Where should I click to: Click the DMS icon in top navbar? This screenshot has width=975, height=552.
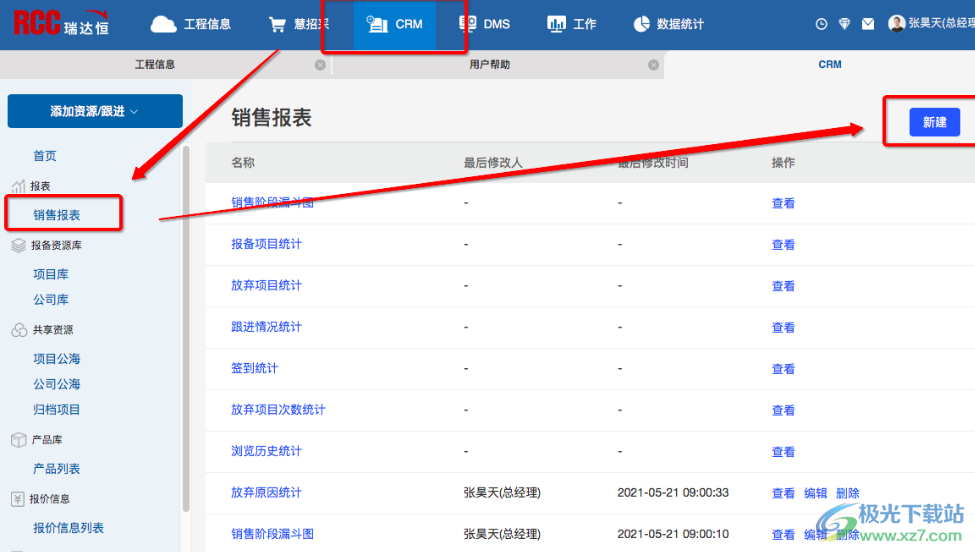pyautogui.click(x=467, y=24)
